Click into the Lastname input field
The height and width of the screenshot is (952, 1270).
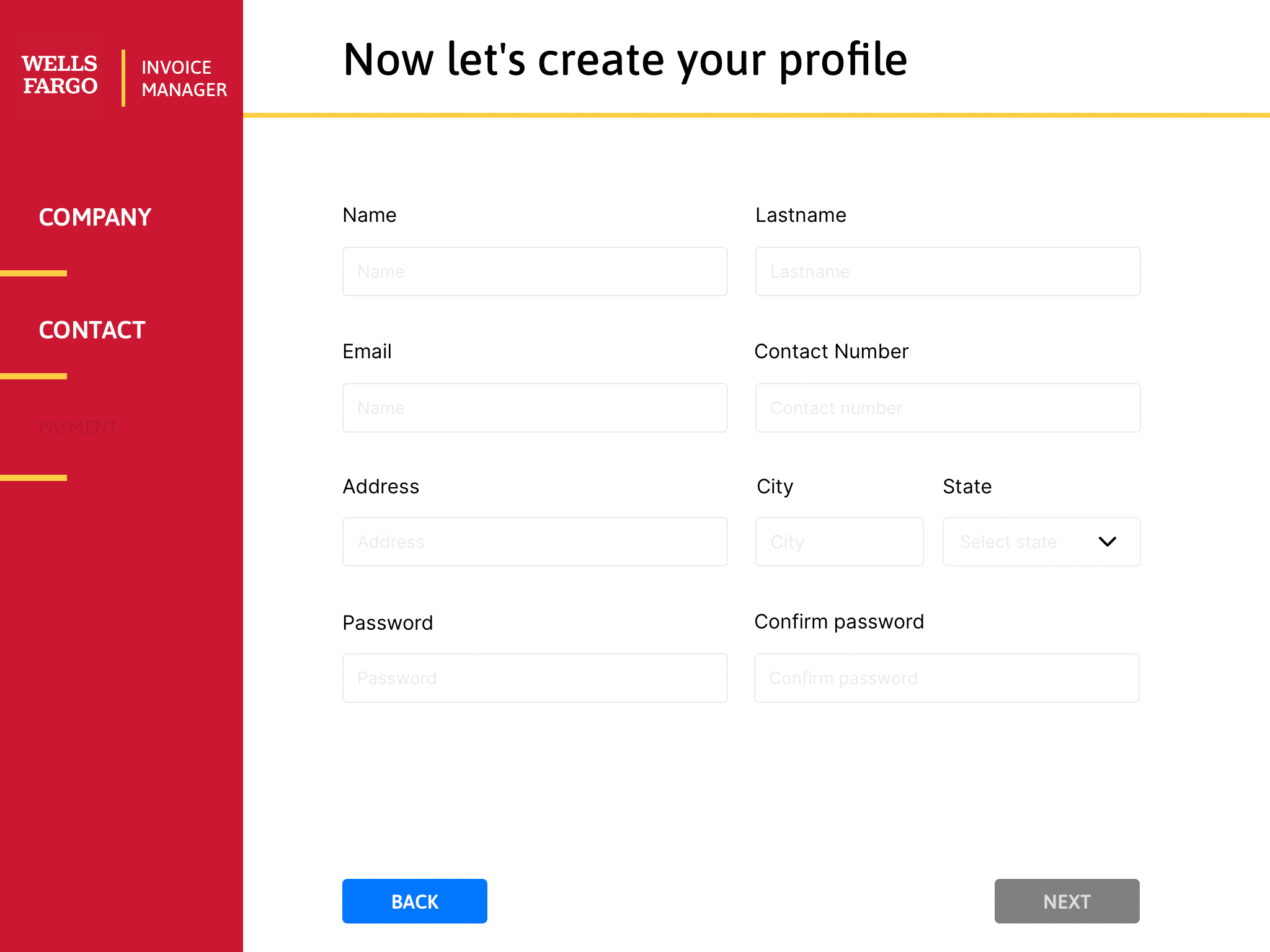pyautogui.click(x=947, y=271)
